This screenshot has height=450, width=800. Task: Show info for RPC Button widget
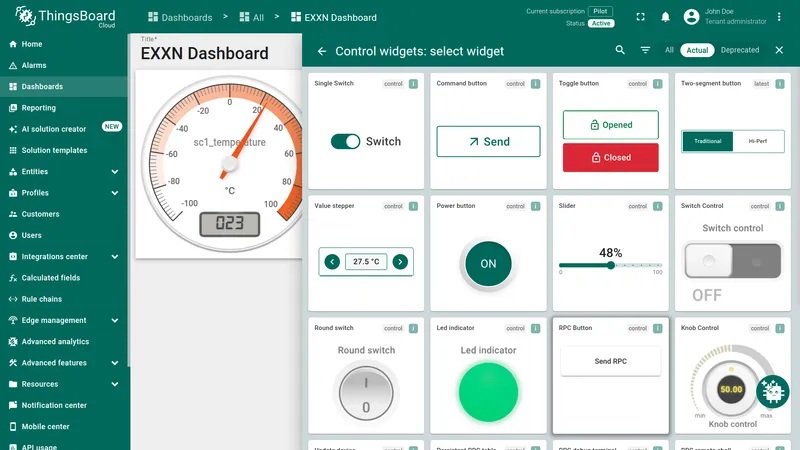tap(658, 329)
